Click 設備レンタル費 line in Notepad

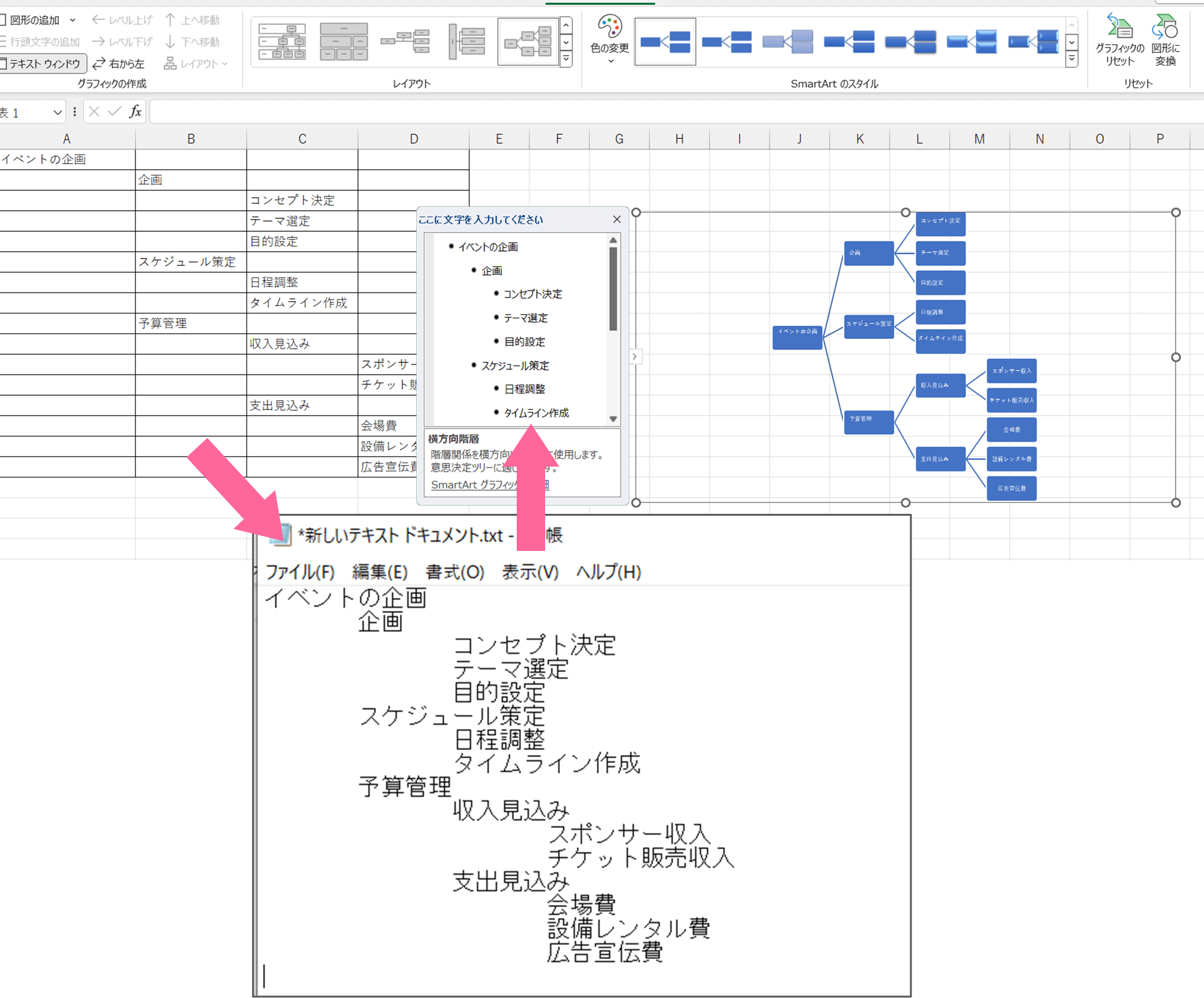(x=628, y=928)
